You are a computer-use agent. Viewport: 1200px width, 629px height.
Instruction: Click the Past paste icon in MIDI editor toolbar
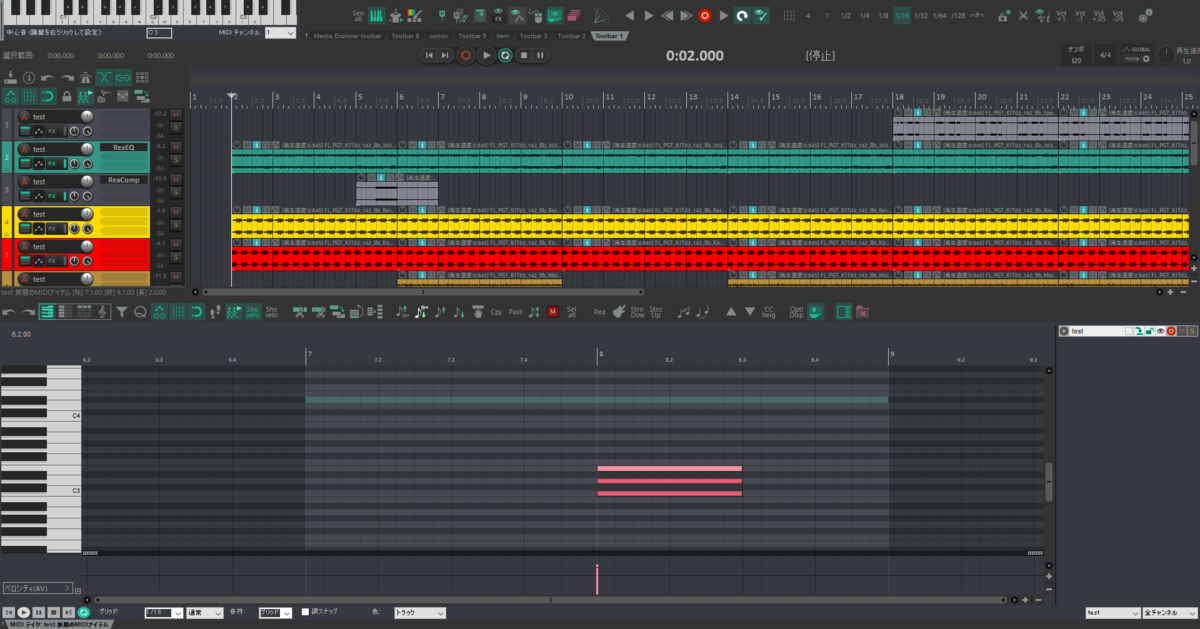click(515, 312)
